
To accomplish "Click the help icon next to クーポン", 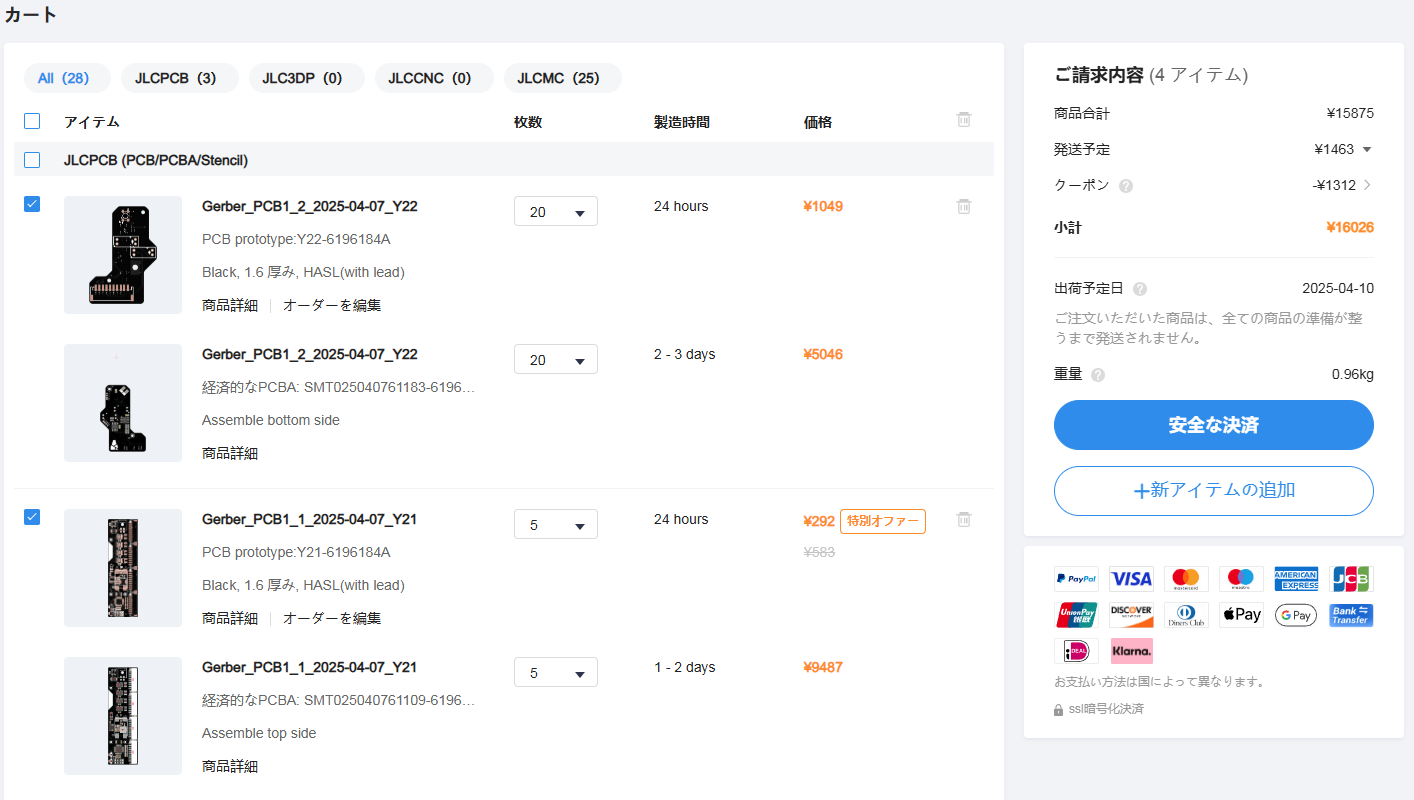I will click(1126, 186).
